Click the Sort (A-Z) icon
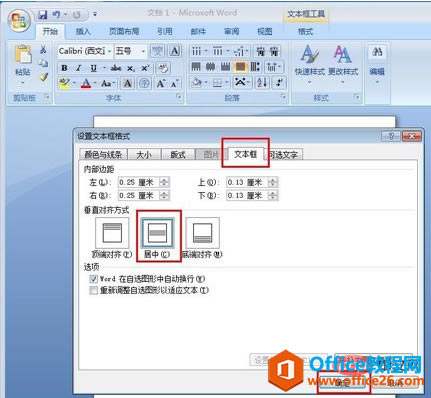Viewport: 431px width, 398px height. tap(262, 82)
